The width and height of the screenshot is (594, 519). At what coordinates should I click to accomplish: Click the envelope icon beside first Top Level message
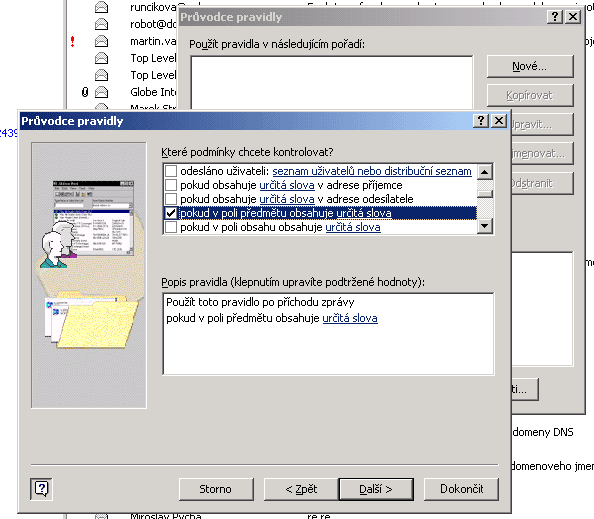(x=101, y=58)
